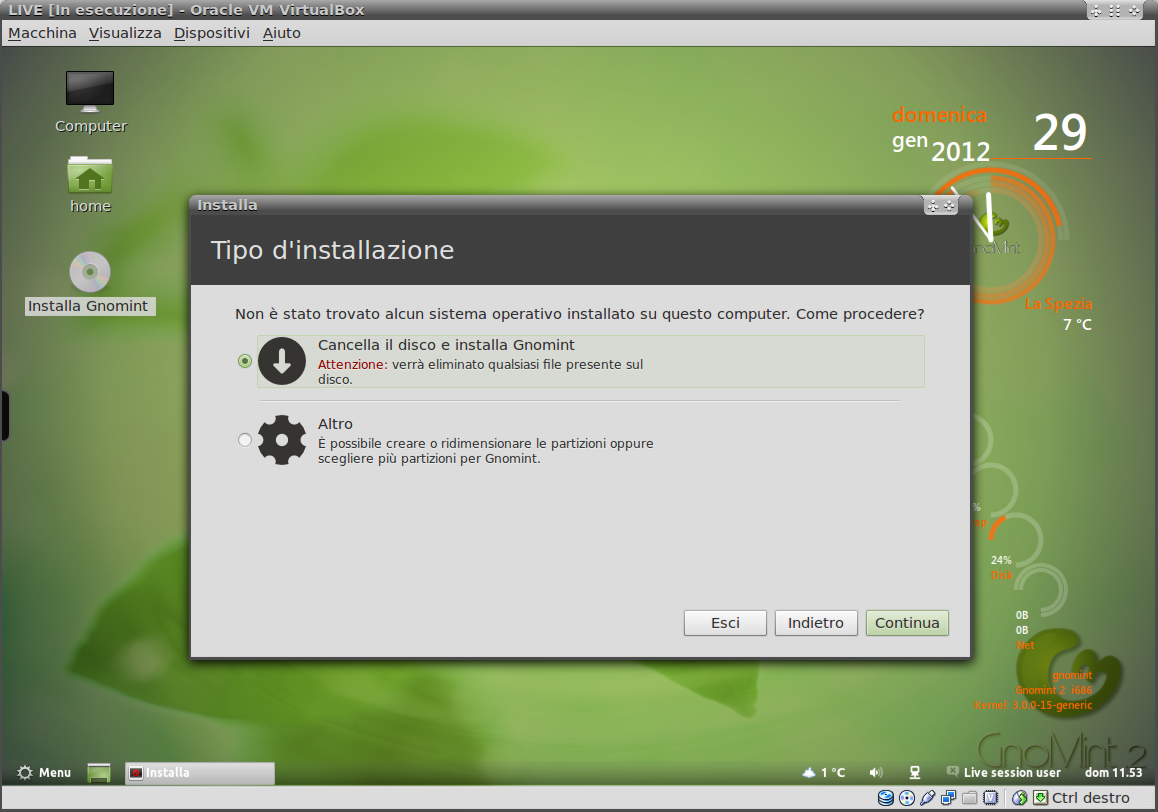Open the Computer desktop icon
1158x812 pixels.
(90, 91)
